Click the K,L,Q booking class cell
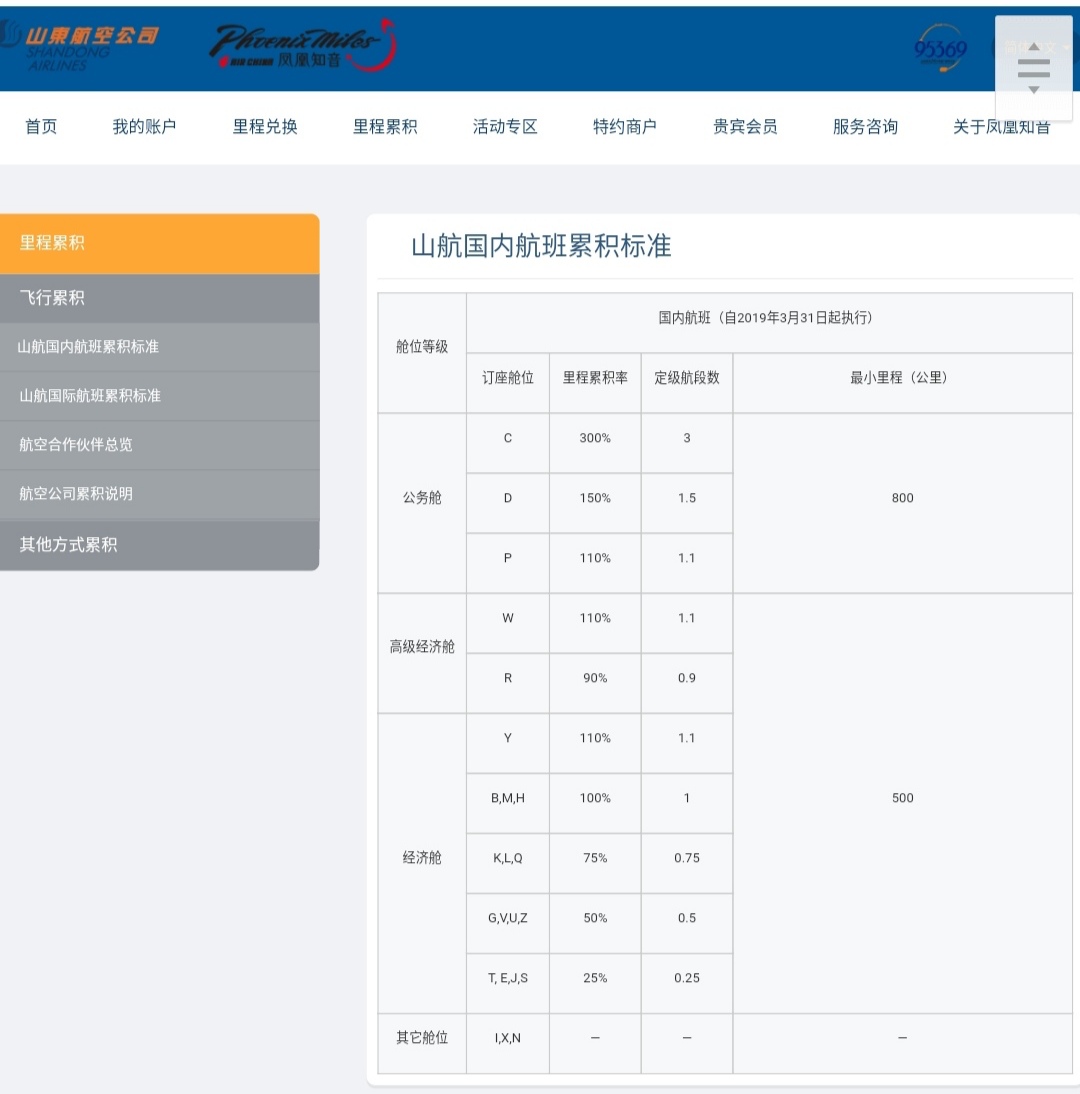 click(508, 863)
